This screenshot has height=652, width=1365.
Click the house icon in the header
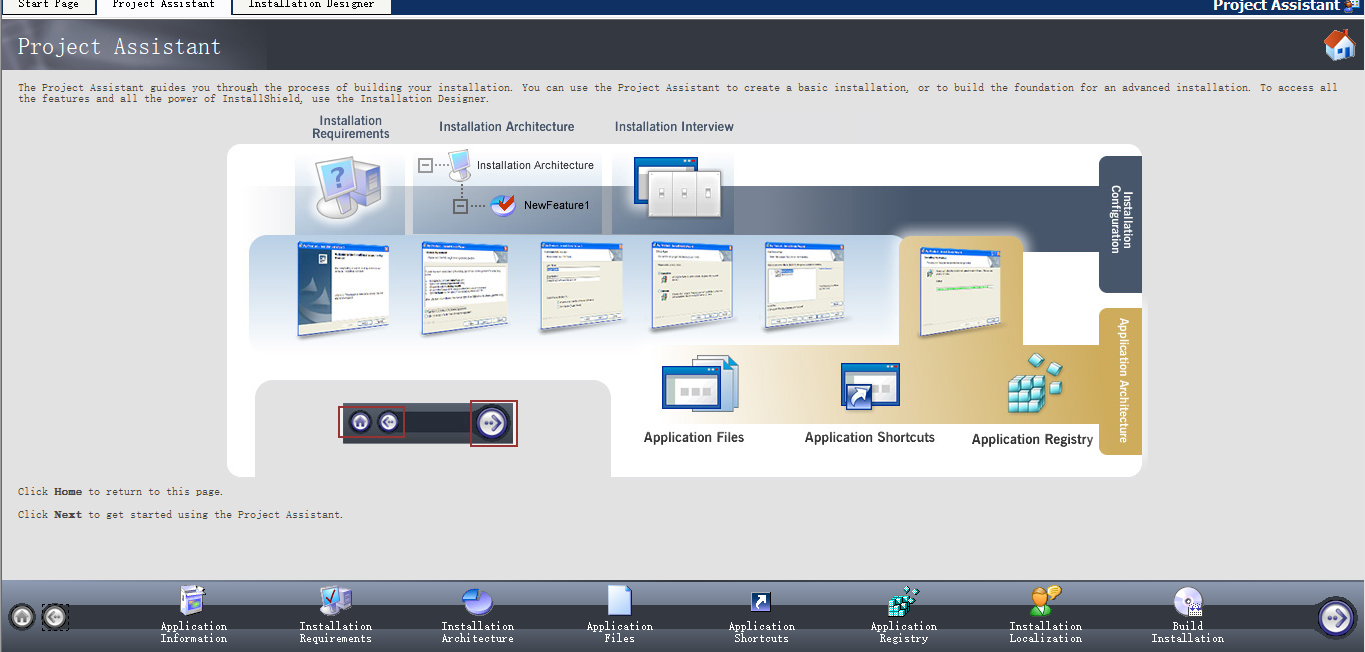[1339, 45]
